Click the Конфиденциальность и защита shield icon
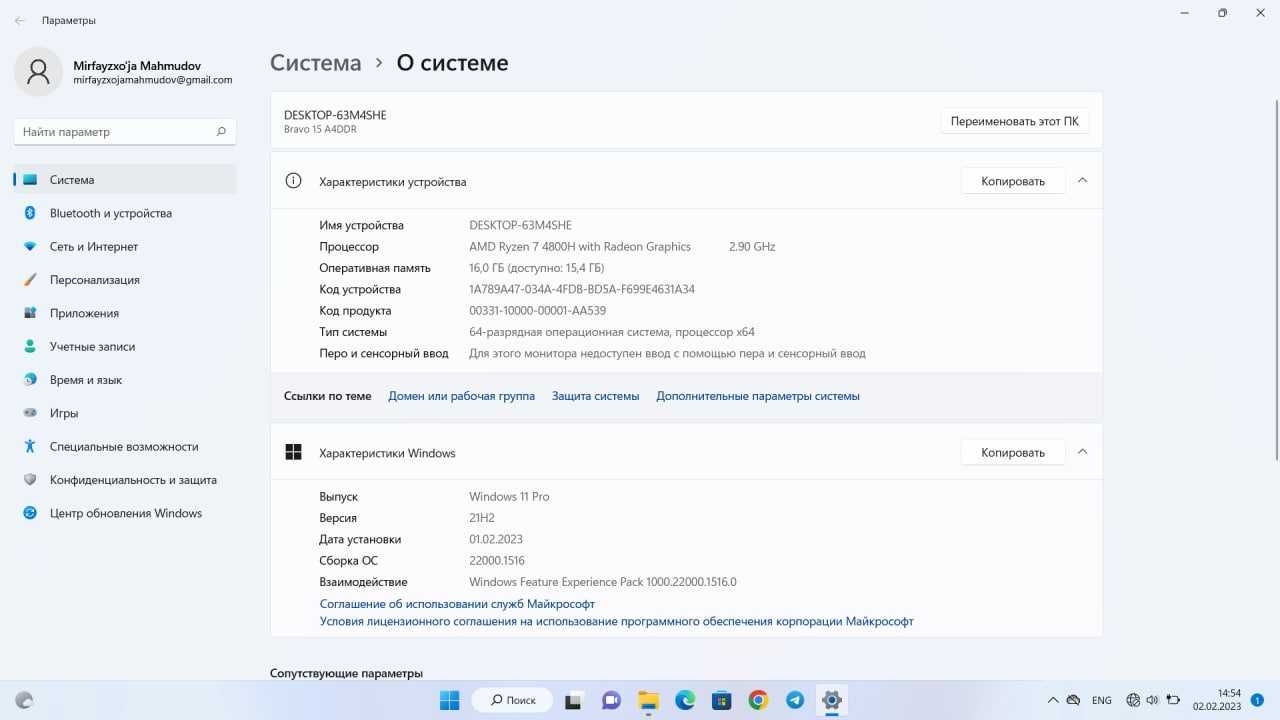 (x=30, y=480)
